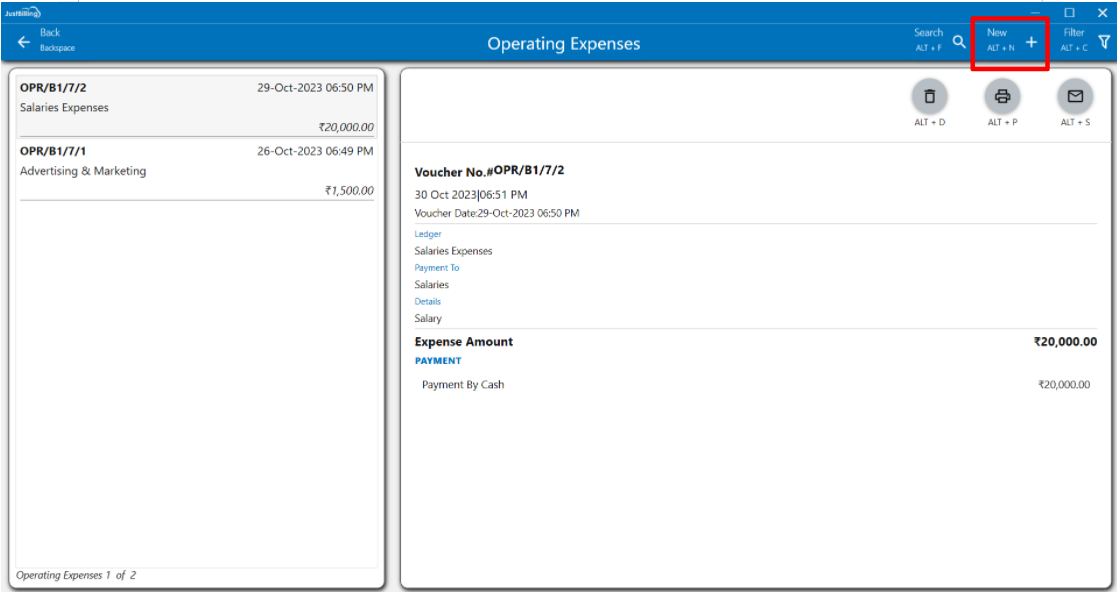Image resolution: width=1117 pixels, height=592 pixels.
Task: Click the JustBilling logo
Action: pos(23,13)
